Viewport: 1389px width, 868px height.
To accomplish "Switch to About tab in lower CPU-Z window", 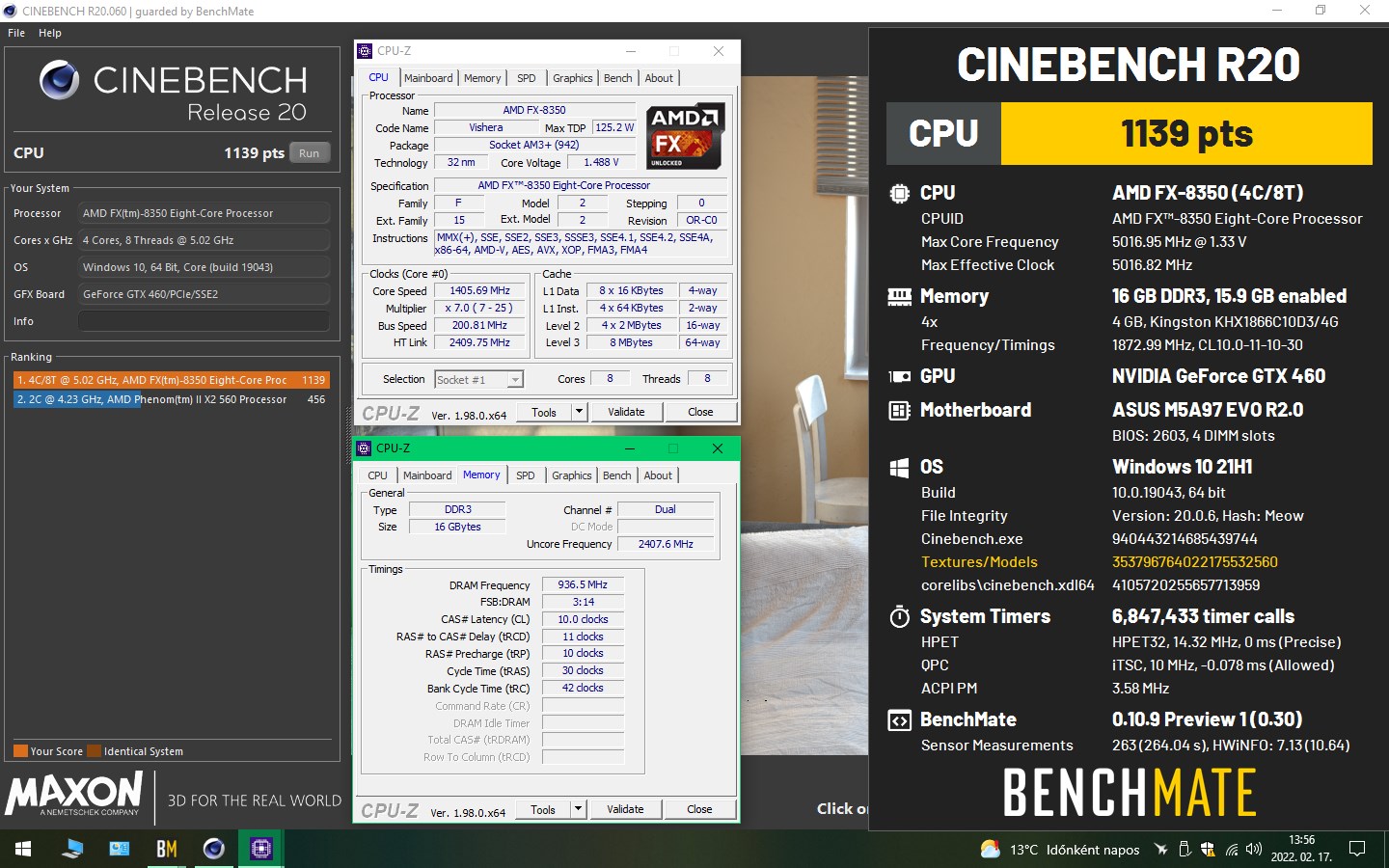I will (659, 475).
